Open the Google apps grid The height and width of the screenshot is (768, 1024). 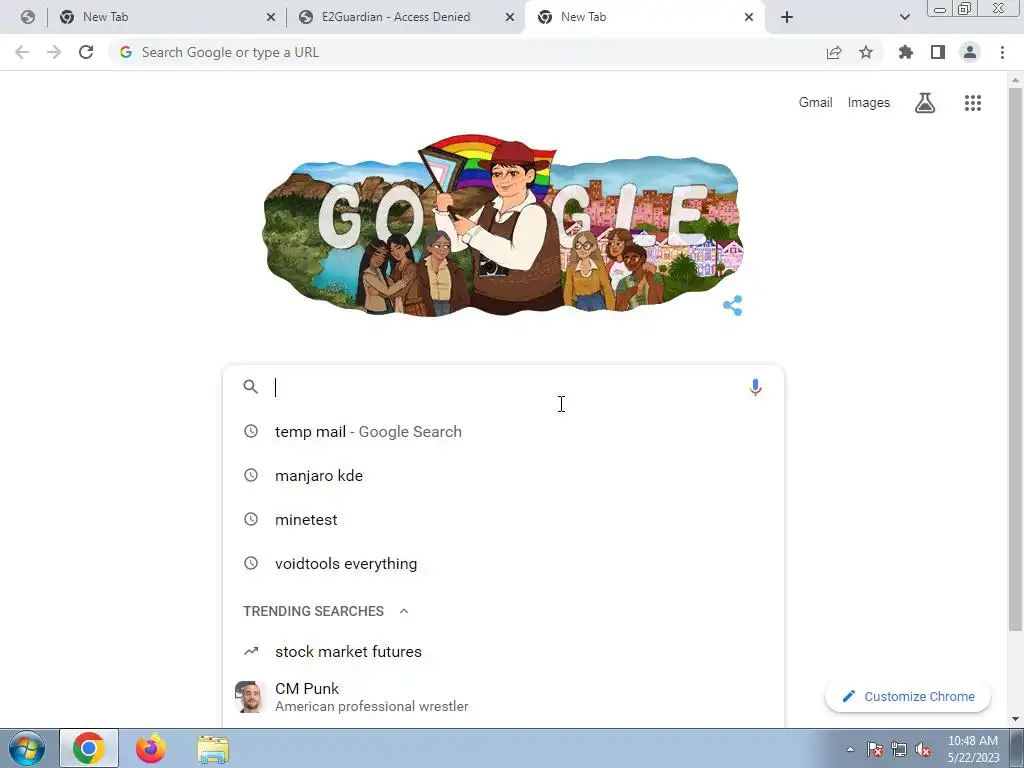click(x=972, y=103)
